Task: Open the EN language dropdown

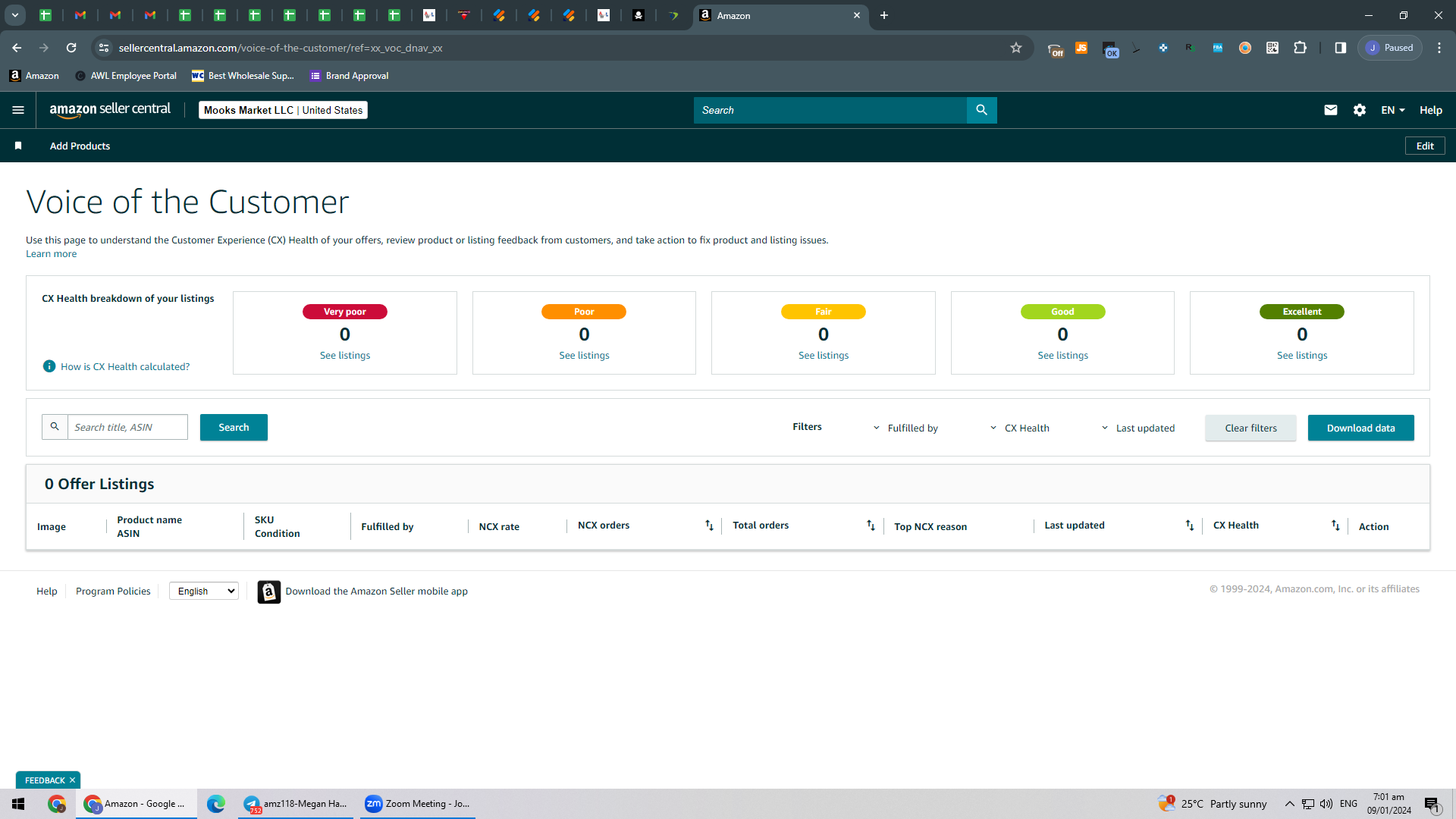Action: pos(1393,110)
